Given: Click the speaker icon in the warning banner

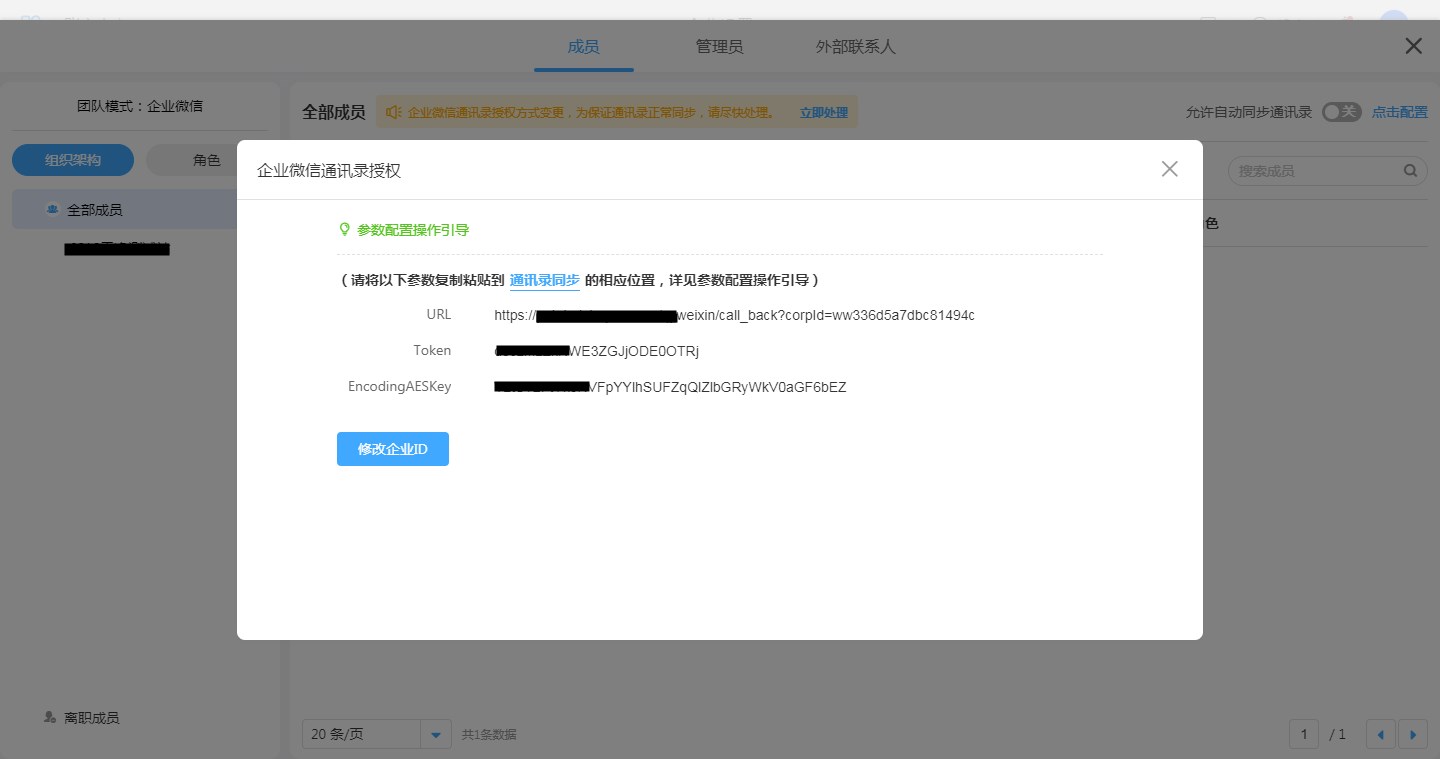Looking at the screenshot, I should tap(394, 112).
